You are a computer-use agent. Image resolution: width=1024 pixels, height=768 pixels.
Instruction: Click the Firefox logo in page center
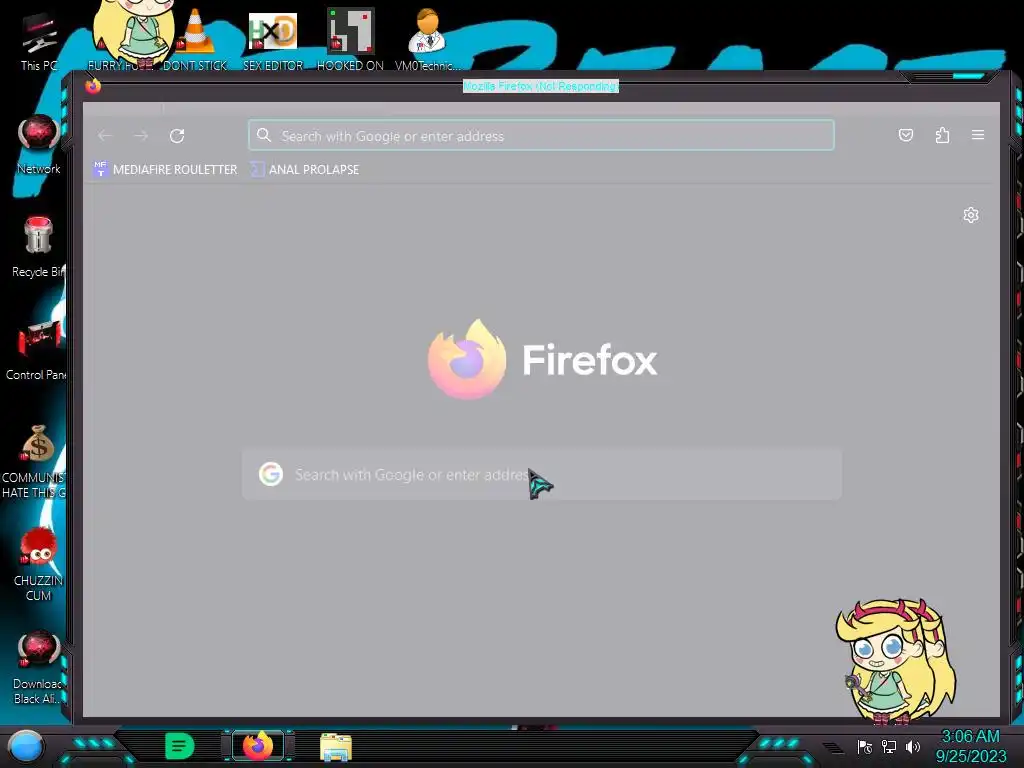pyautogui.click(x=467, y=359)
